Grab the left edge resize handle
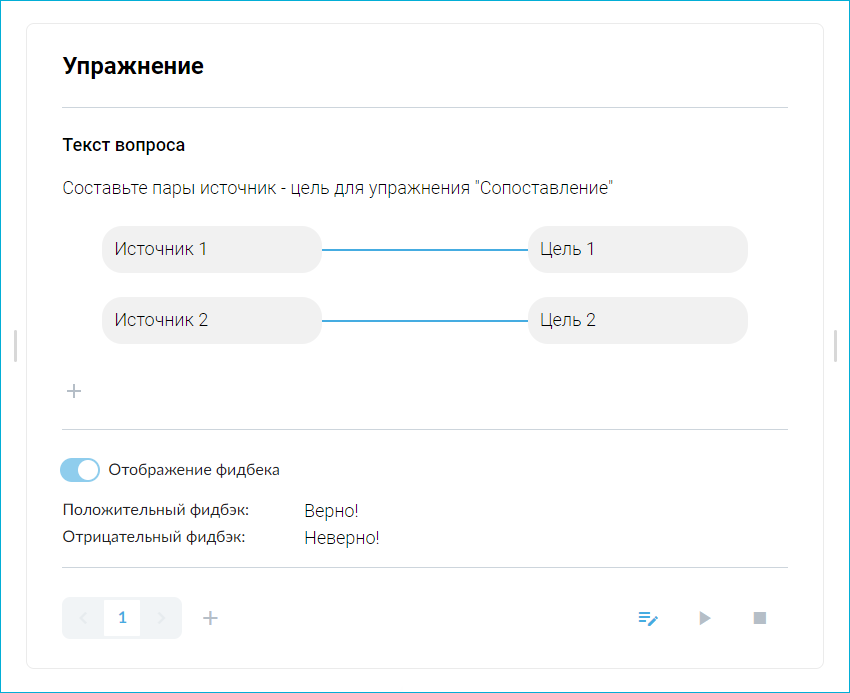 click(x=16, y=346)
